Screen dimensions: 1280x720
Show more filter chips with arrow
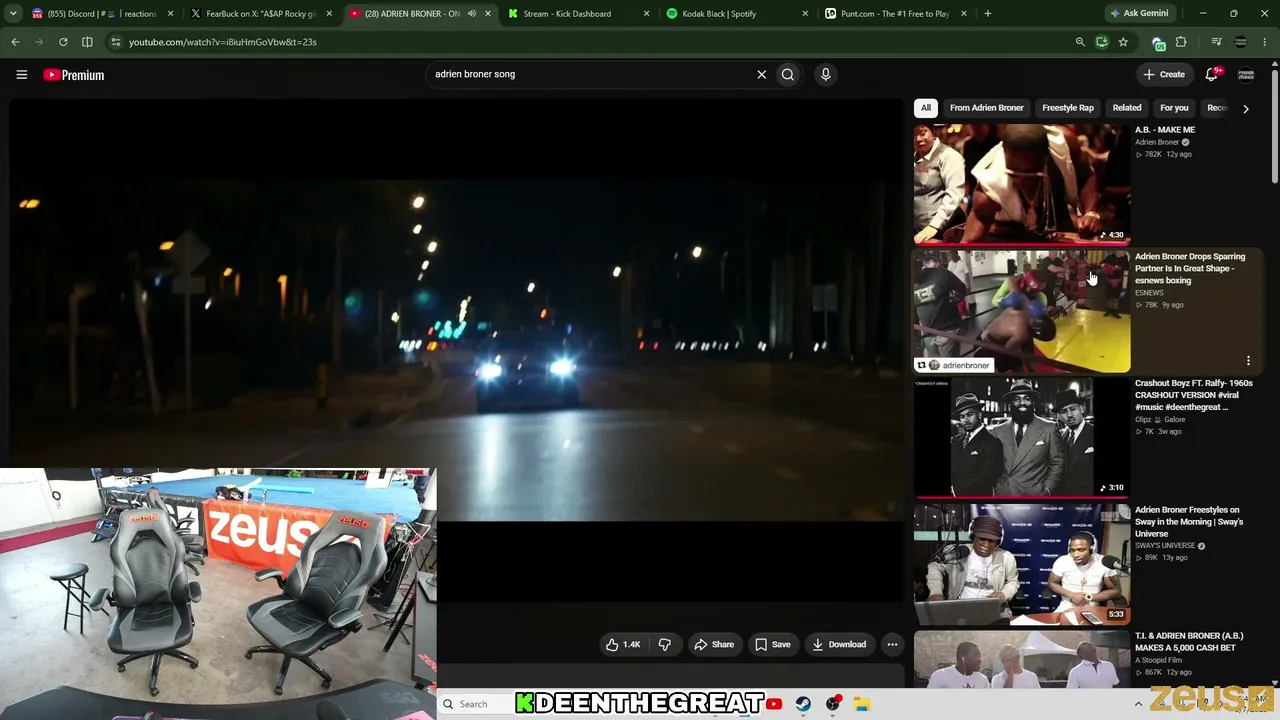[1245, 108]
